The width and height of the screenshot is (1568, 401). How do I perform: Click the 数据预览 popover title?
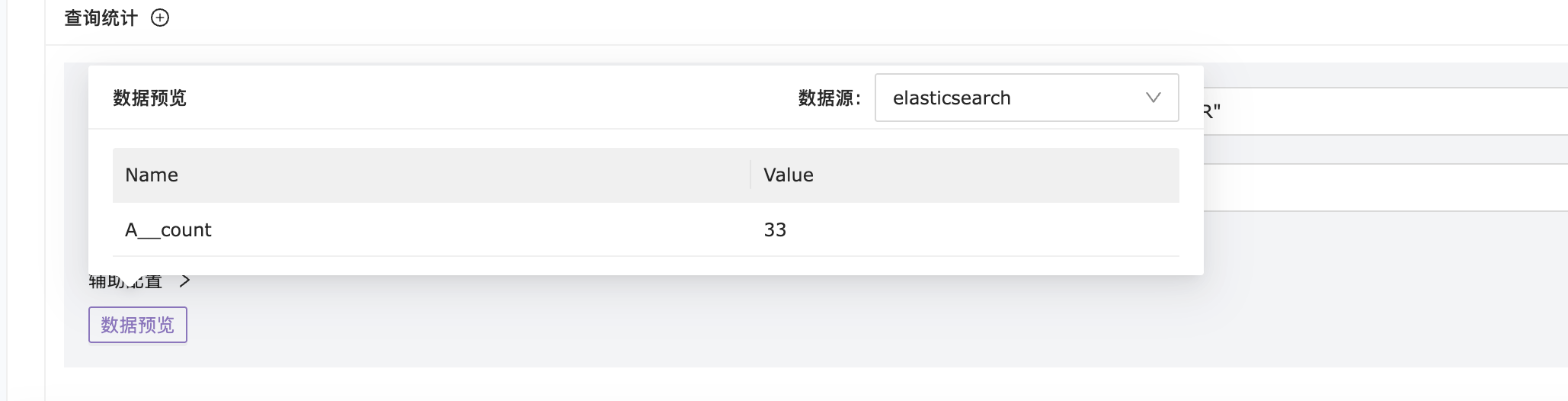(149, 98)
